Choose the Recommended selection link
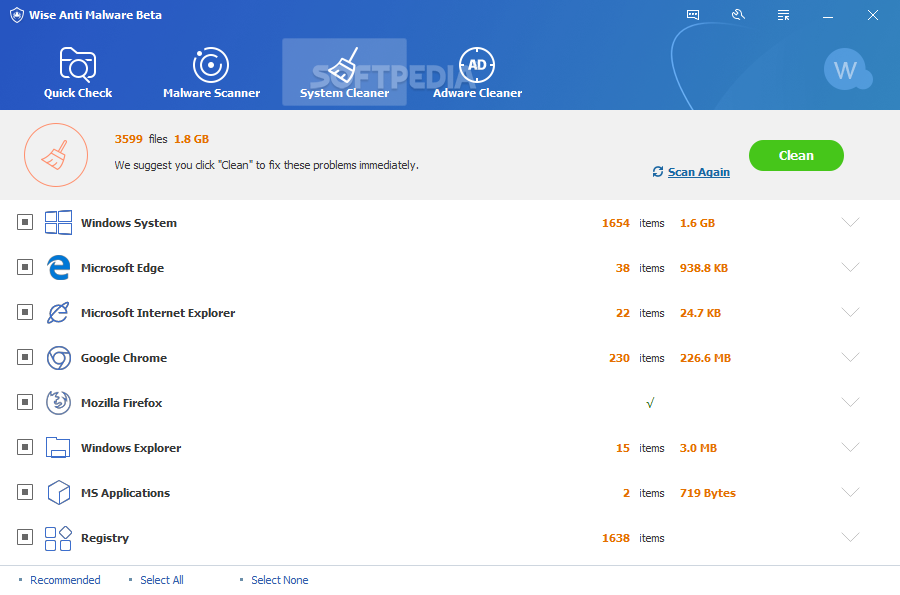 coord(65,580)
